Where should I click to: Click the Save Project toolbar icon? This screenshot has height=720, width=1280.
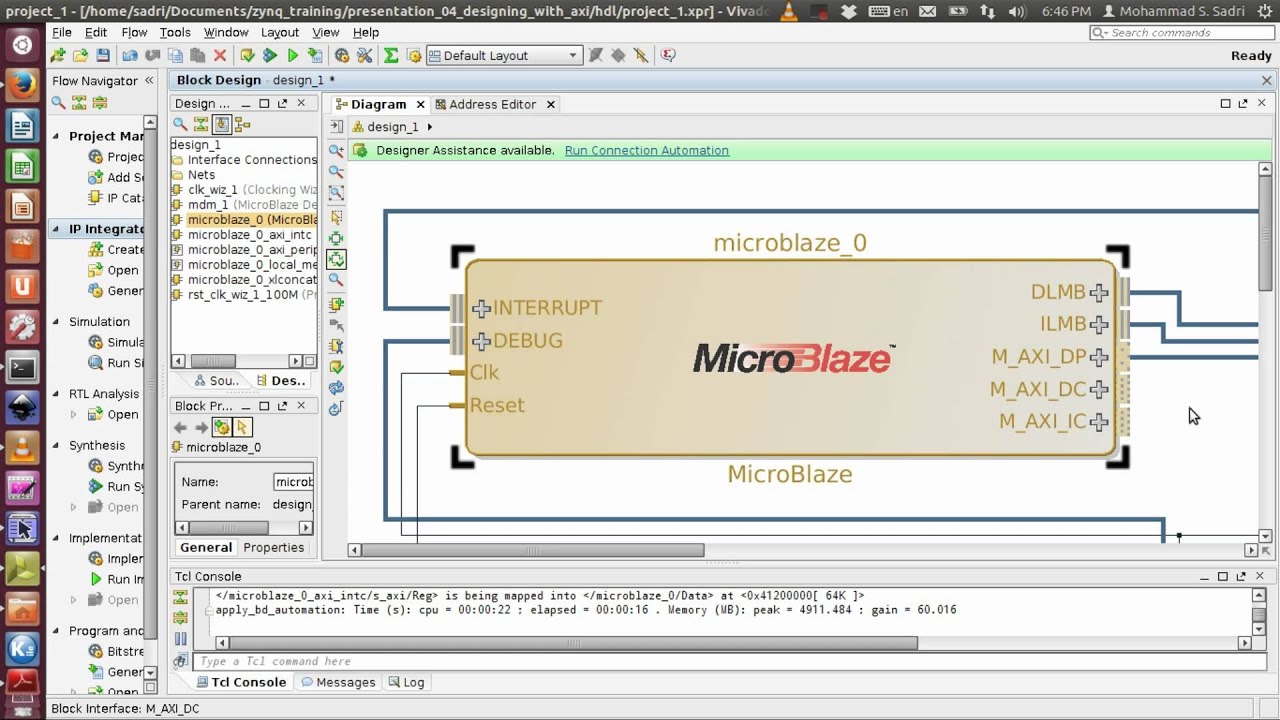(x=103, y=56)
